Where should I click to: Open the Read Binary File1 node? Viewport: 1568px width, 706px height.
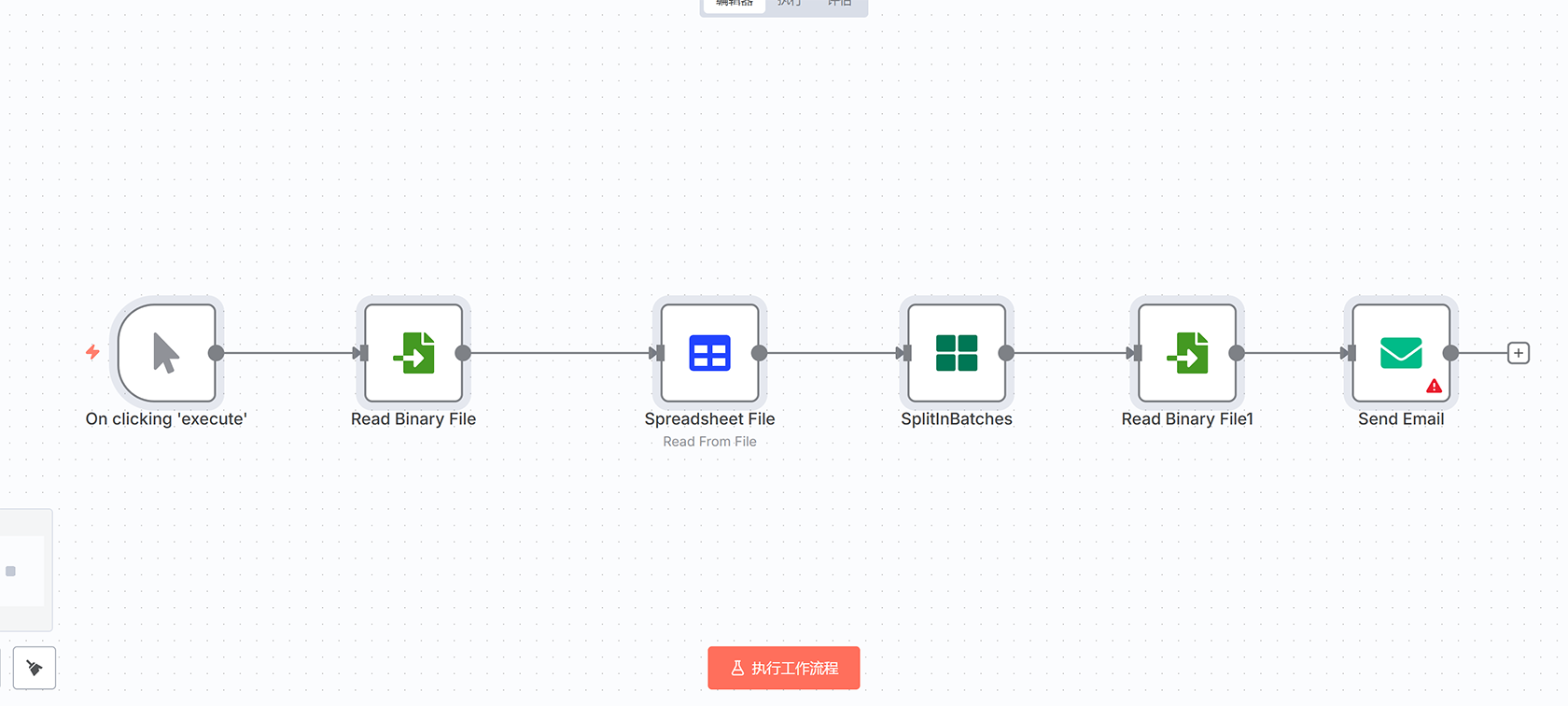[1187, 353]
